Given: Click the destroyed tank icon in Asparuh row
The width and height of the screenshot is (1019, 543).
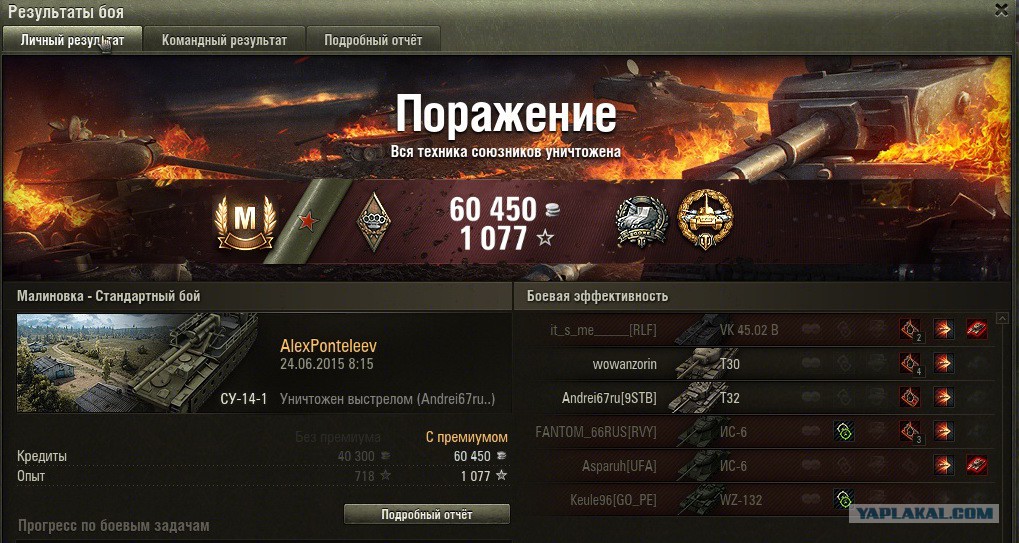Looking at the screenshot, I should (x=977, y=464).
